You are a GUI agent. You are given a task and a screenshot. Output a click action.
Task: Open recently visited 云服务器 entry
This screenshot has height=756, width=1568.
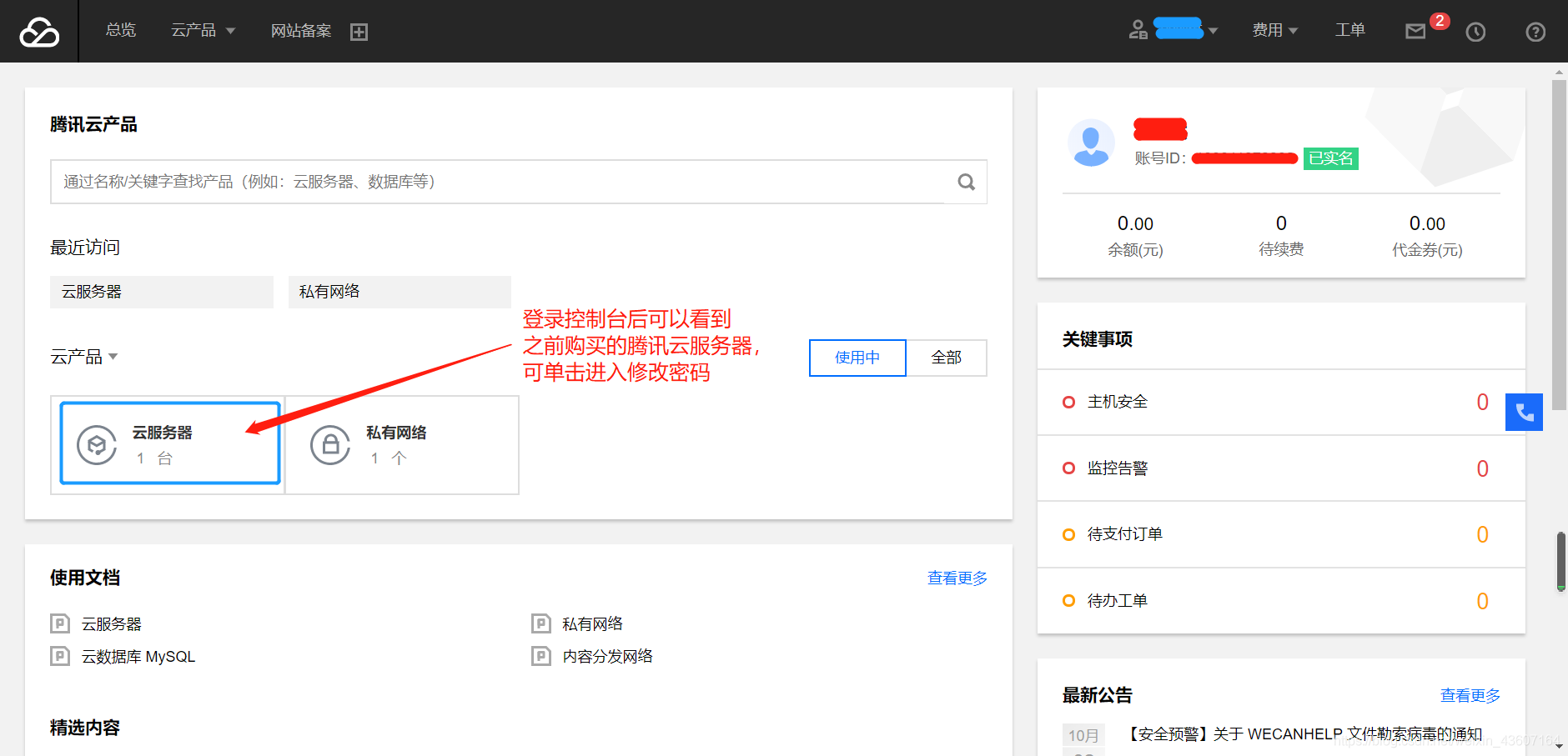pos(162,292)
